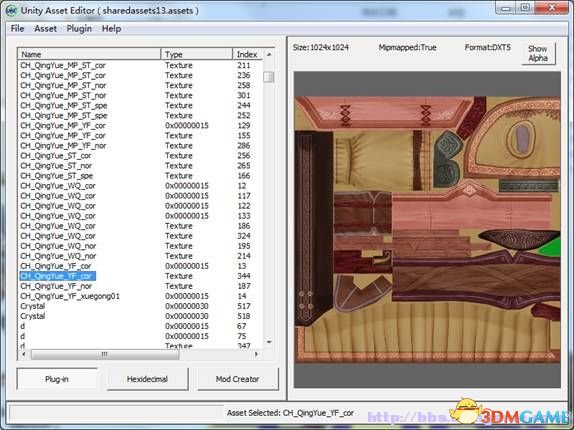This screenshot has width=574, height=430.
Task: Select CH_QingYue_MP_YF_cor with index 129
Action: [140, 126]
